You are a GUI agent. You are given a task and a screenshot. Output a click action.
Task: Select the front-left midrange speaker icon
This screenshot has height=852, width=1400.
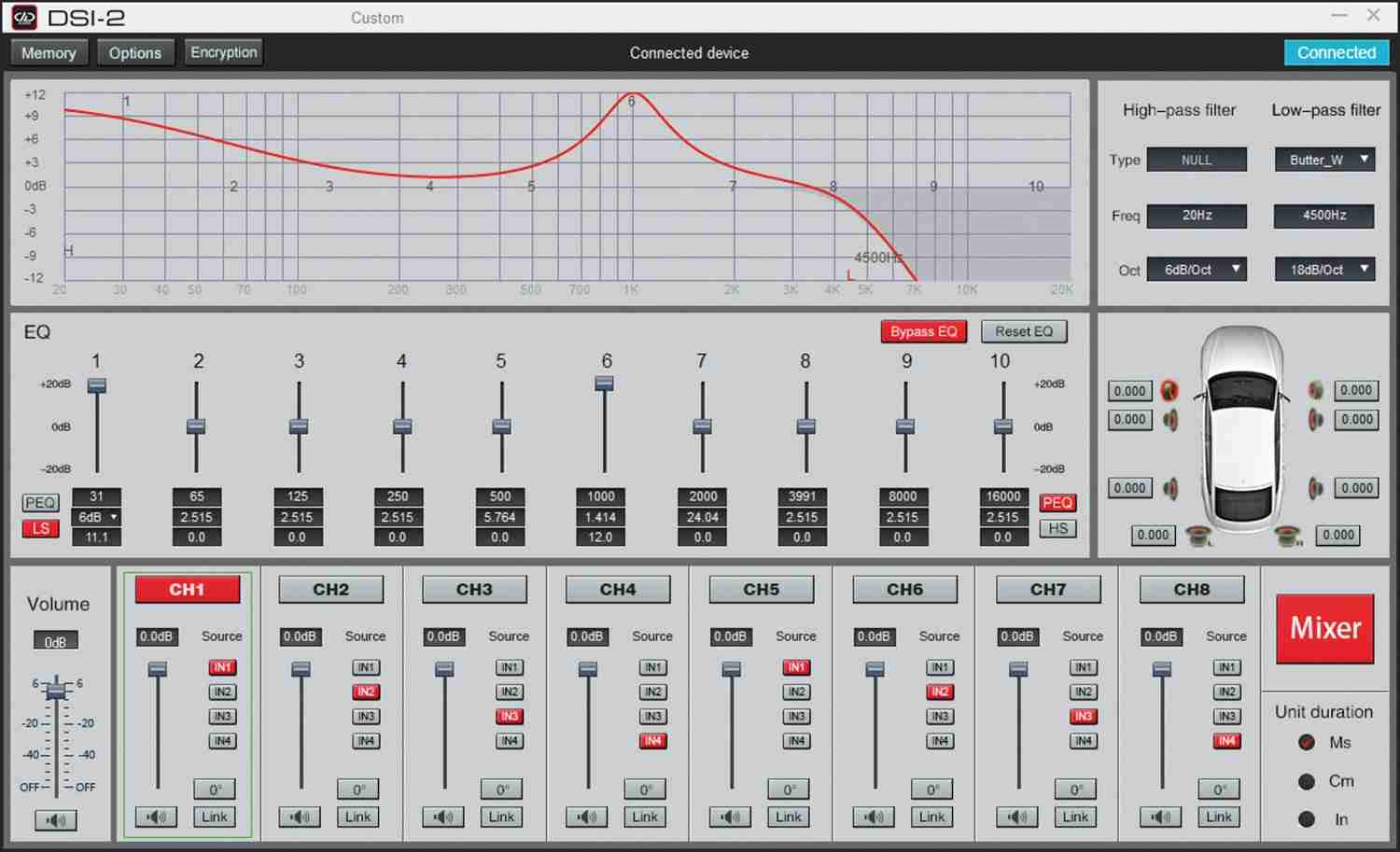[1169, 420]
